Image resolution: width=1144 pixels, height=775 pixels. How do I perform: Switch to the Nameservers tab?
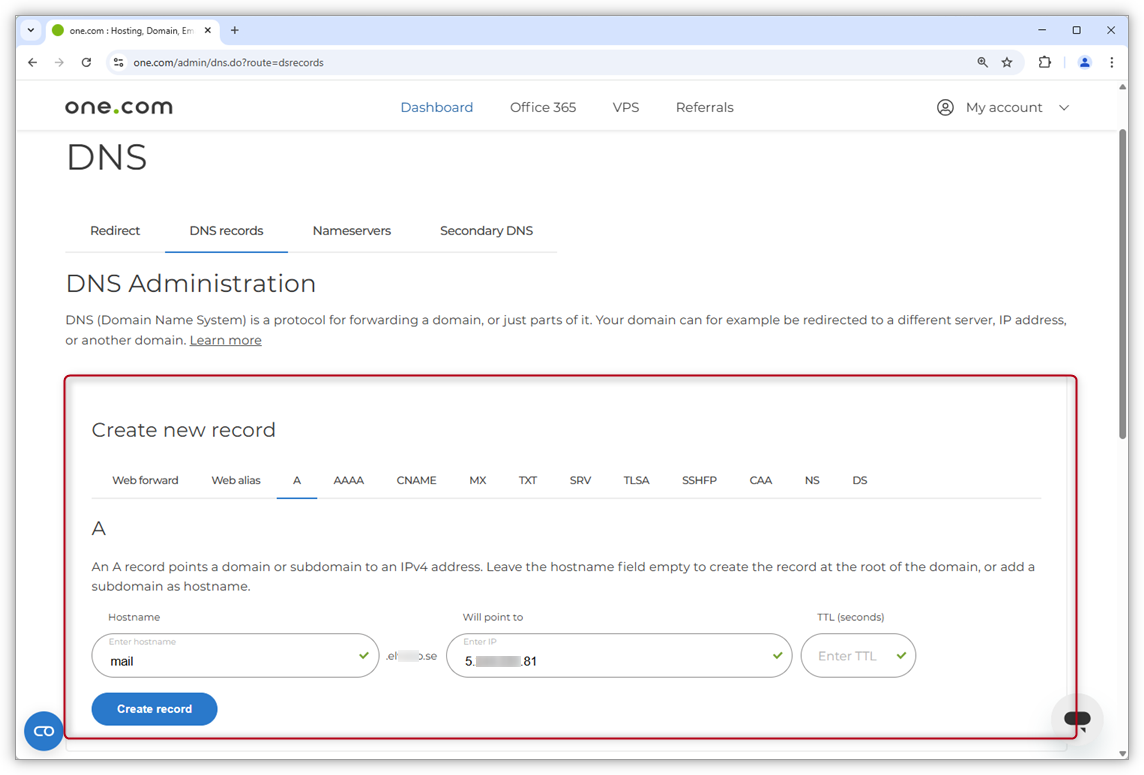point(352,230)
